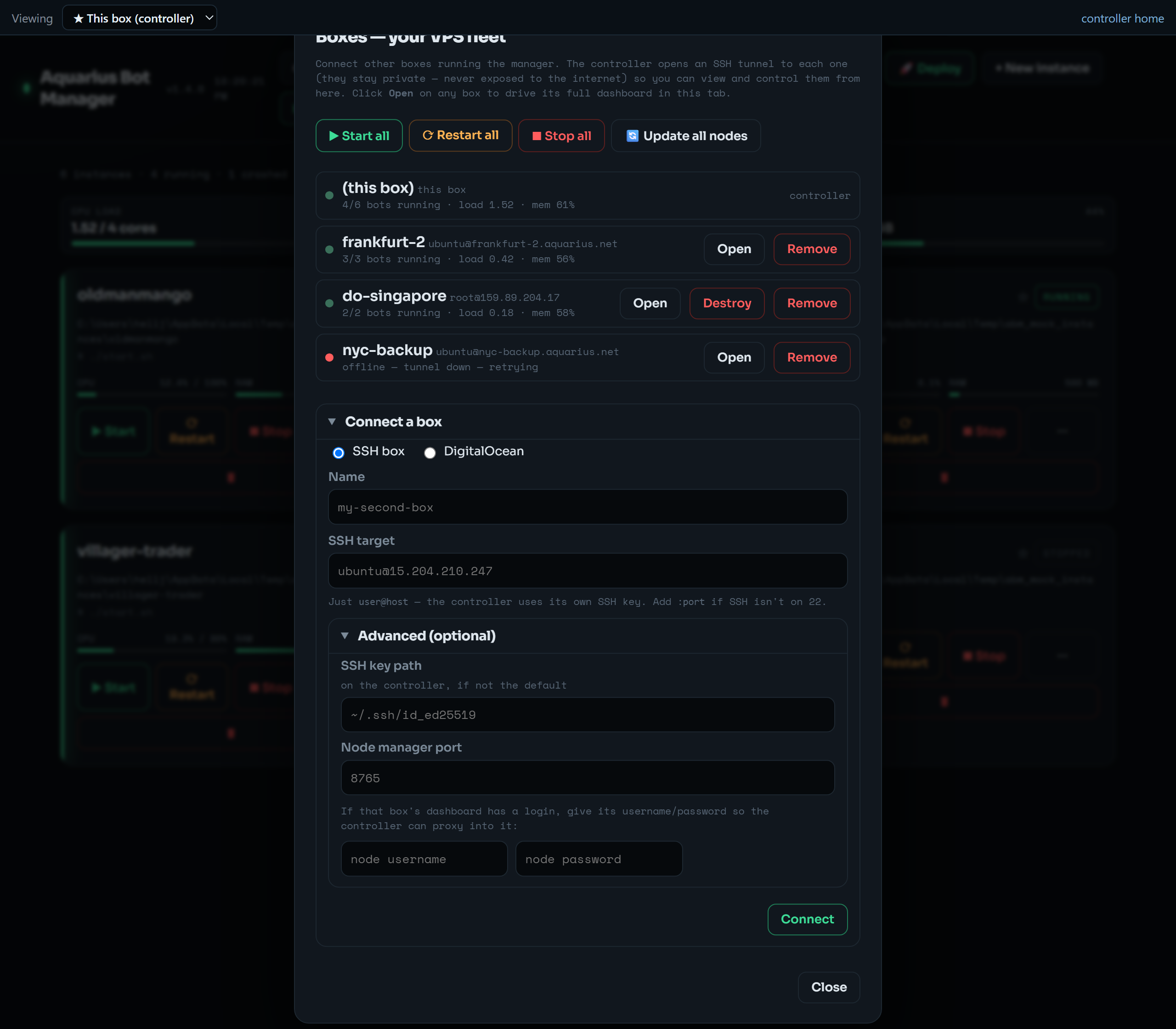Click the Connect button
This screenshot has width=1176, height=1029.
[x=808, y=919]
